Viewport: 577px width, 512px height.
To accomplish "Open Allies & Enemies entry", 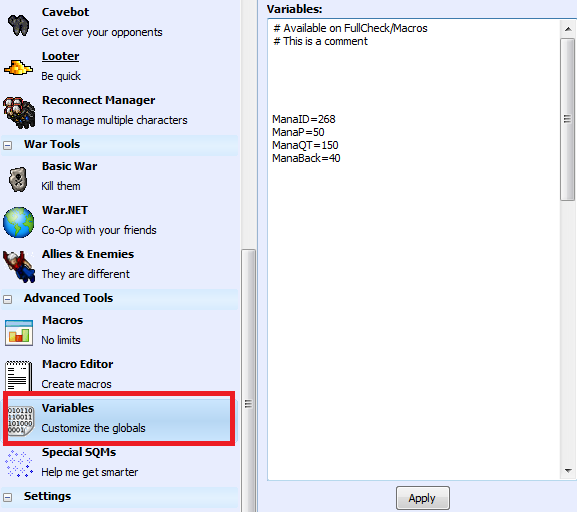I will (88, 254).
